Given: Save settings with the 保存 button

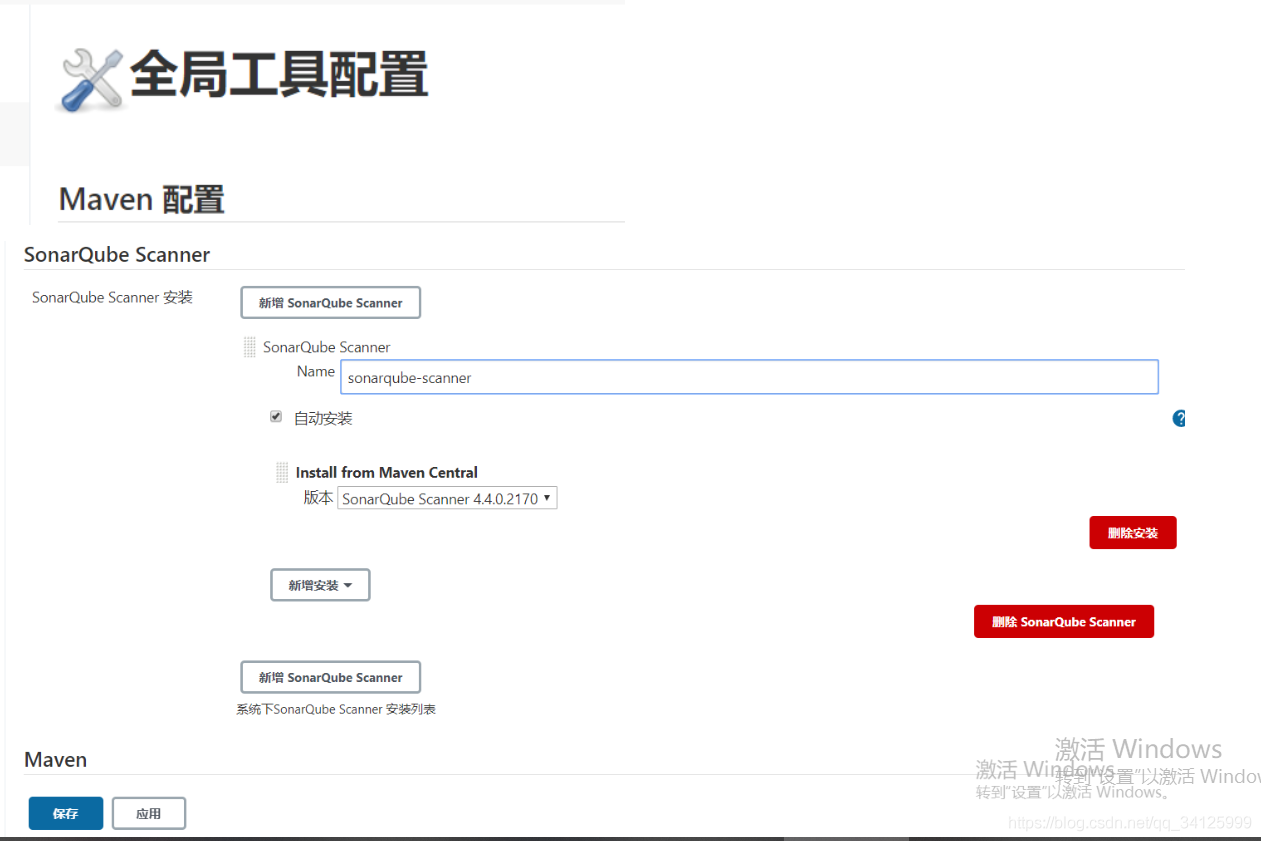Looking at the screenshot, I should [66, 814].
